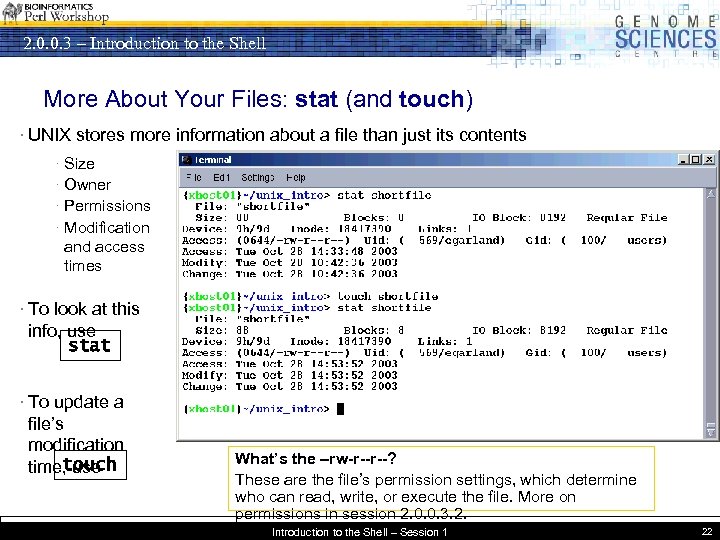Image resolution: width=720 pixels, height=540 pixels.
Task: Click the terminal scrollbar down arrow
Action: pos(710,431)
